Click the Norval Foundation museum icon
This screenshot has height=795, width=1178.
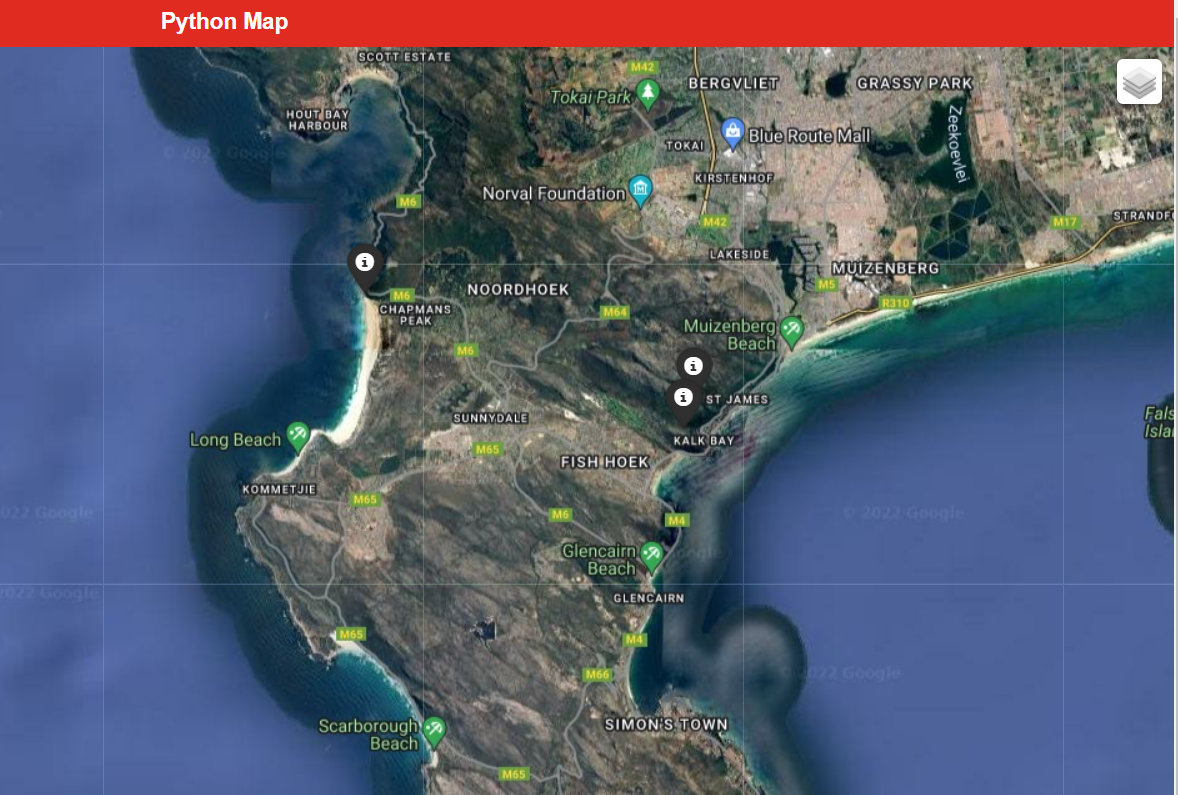point(638,188)
